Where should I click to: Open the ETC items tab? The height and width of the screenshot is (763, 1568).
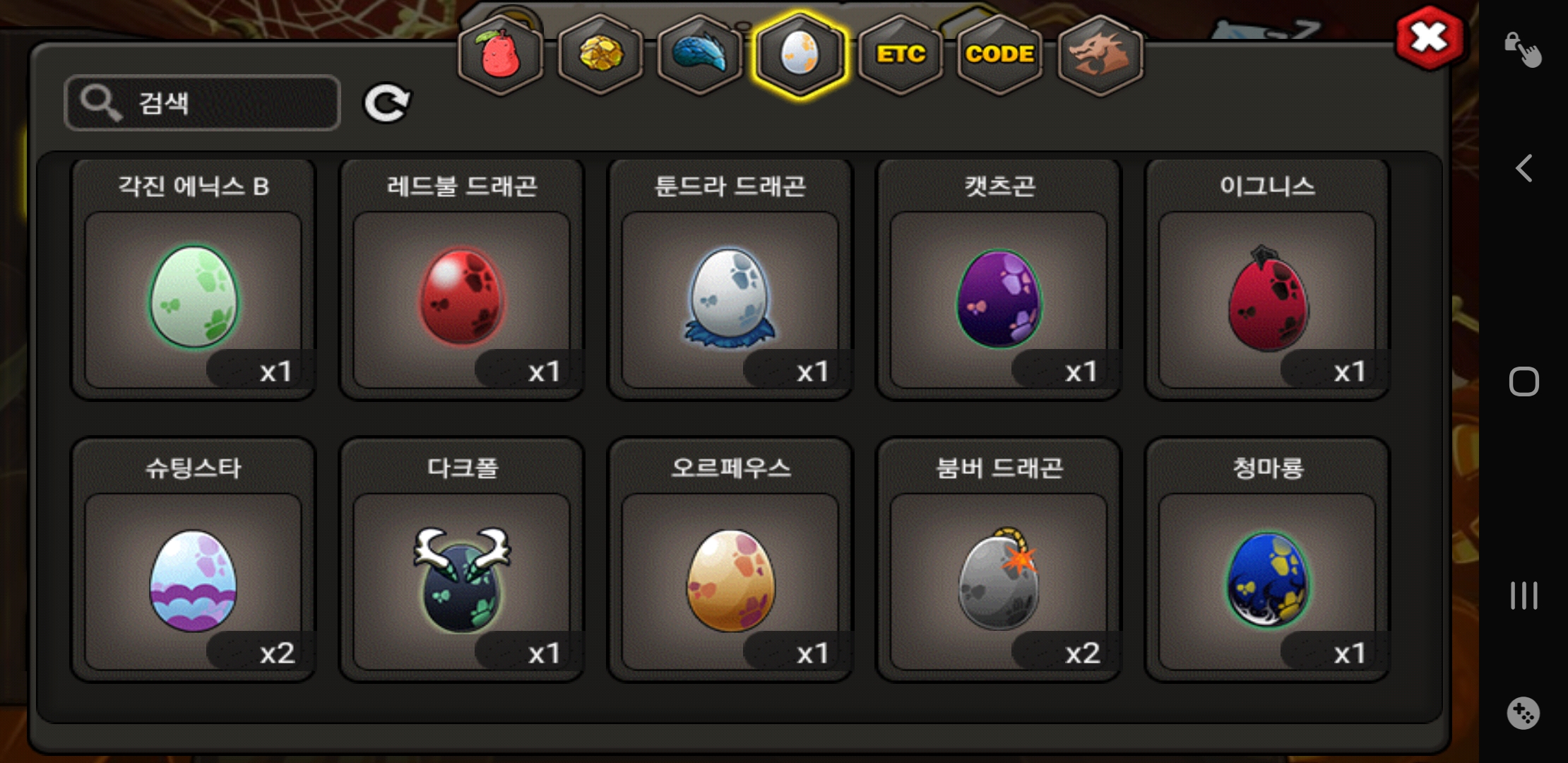(x=901, y=54)
